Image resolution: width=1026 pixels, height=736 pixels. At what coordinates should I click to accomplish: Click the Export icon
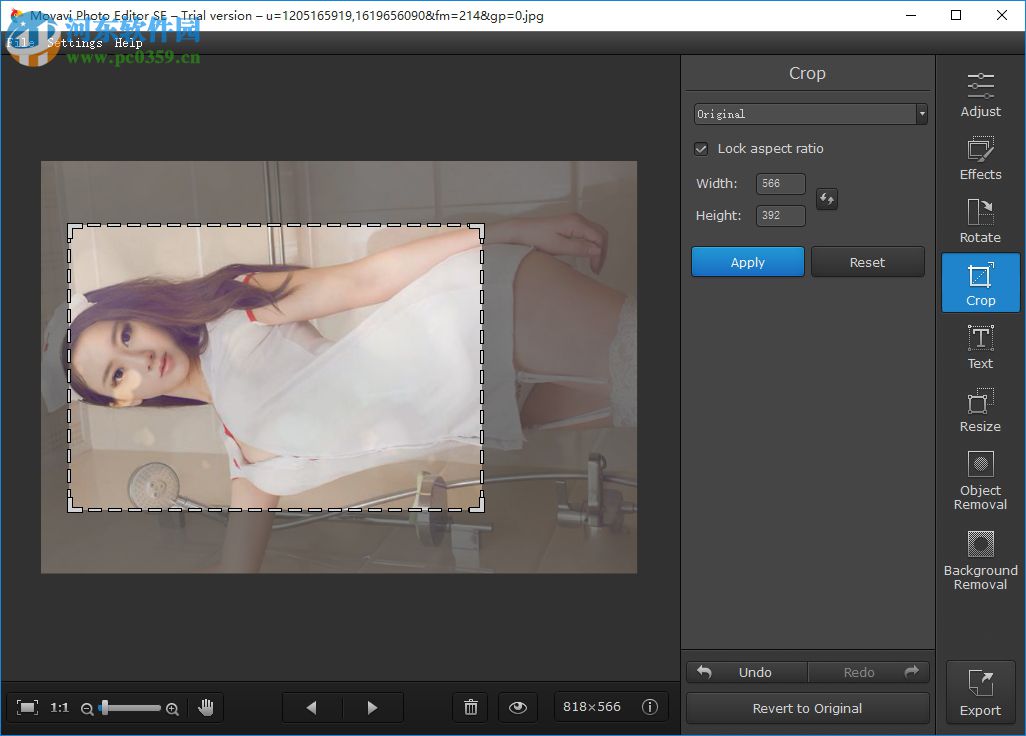click(x=980, y=690)
